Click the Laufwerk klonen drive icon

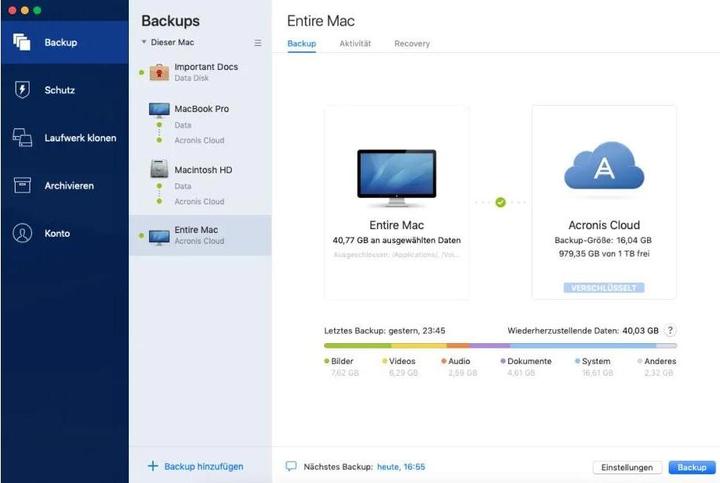click(22, 137)
